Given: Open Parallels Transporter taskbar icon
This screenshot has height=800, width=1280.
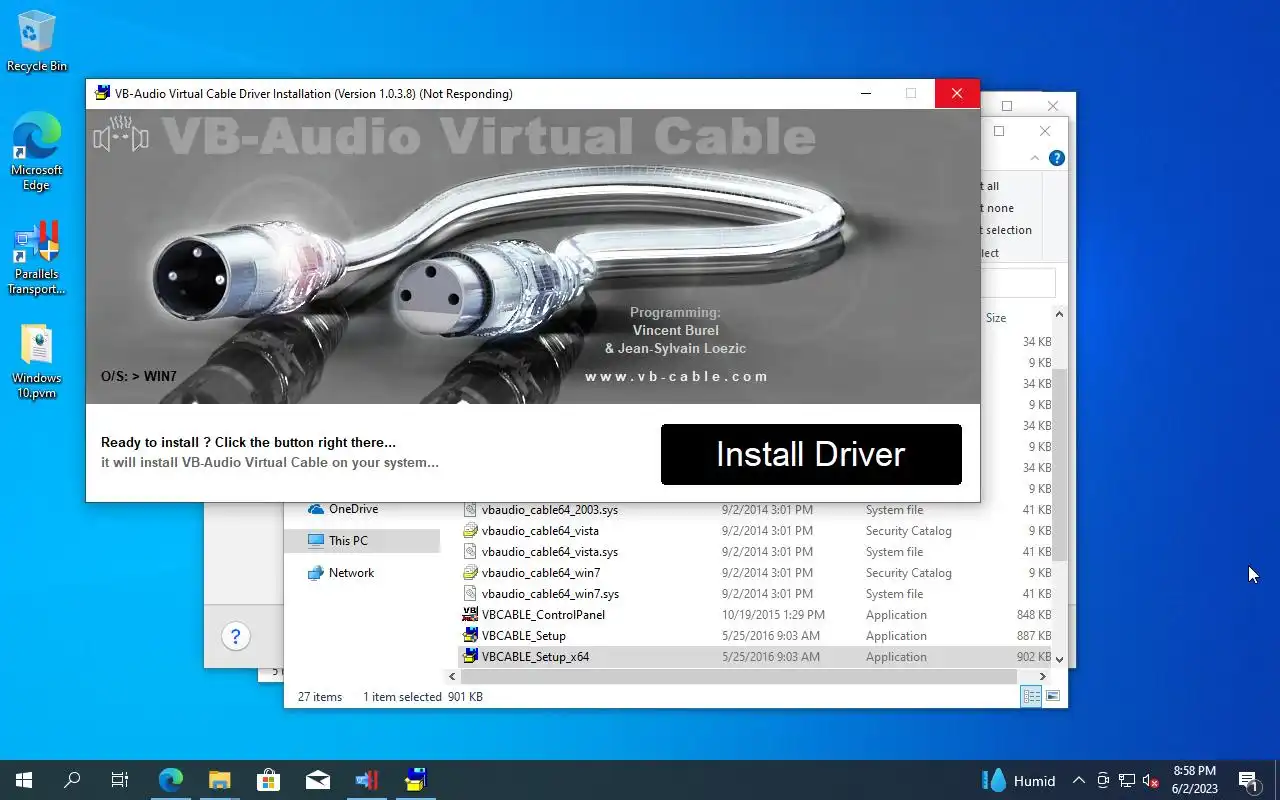Looking at the screenshot, I should pyautogui.click(x=366, y=780).
